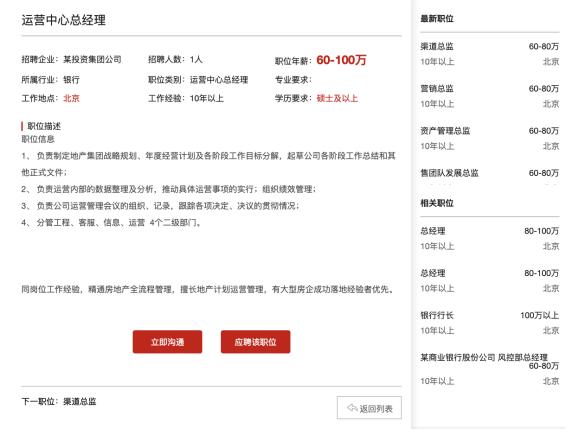Click the work location 北京 in red
The image size is (585, 437).
[71, 98]
